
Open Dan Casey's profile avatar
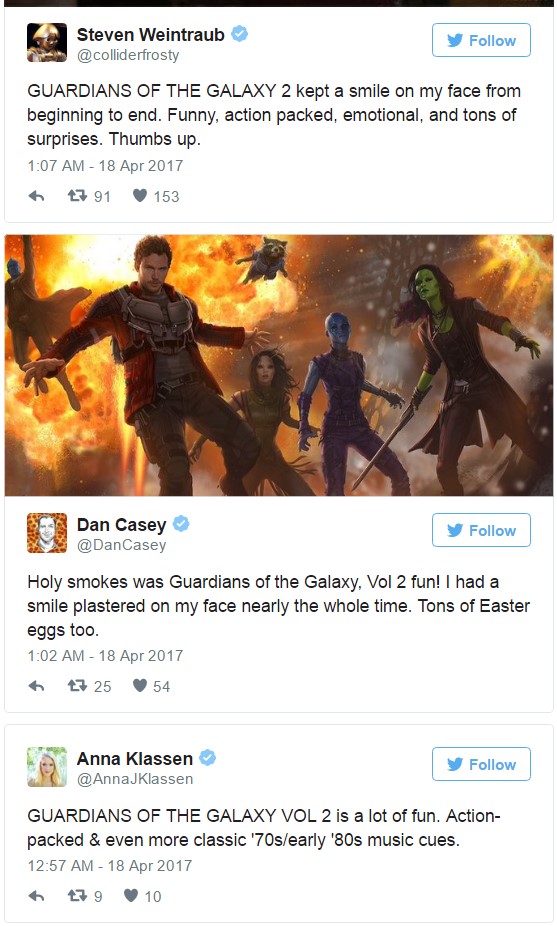coord(47,533)
